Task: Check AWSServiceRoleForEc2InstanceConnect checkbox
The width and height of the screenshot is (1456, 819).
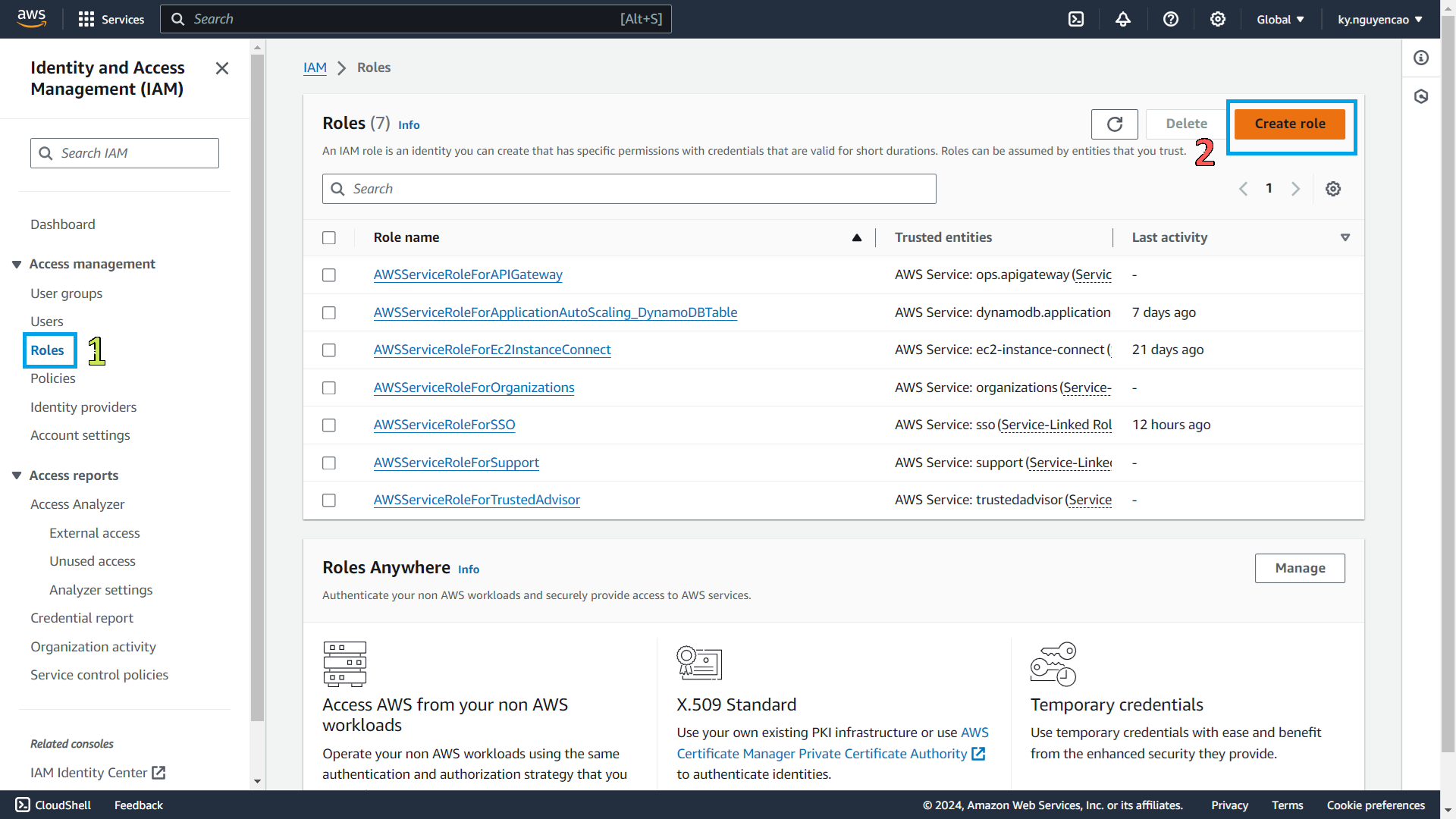Action: coord(329,350)
